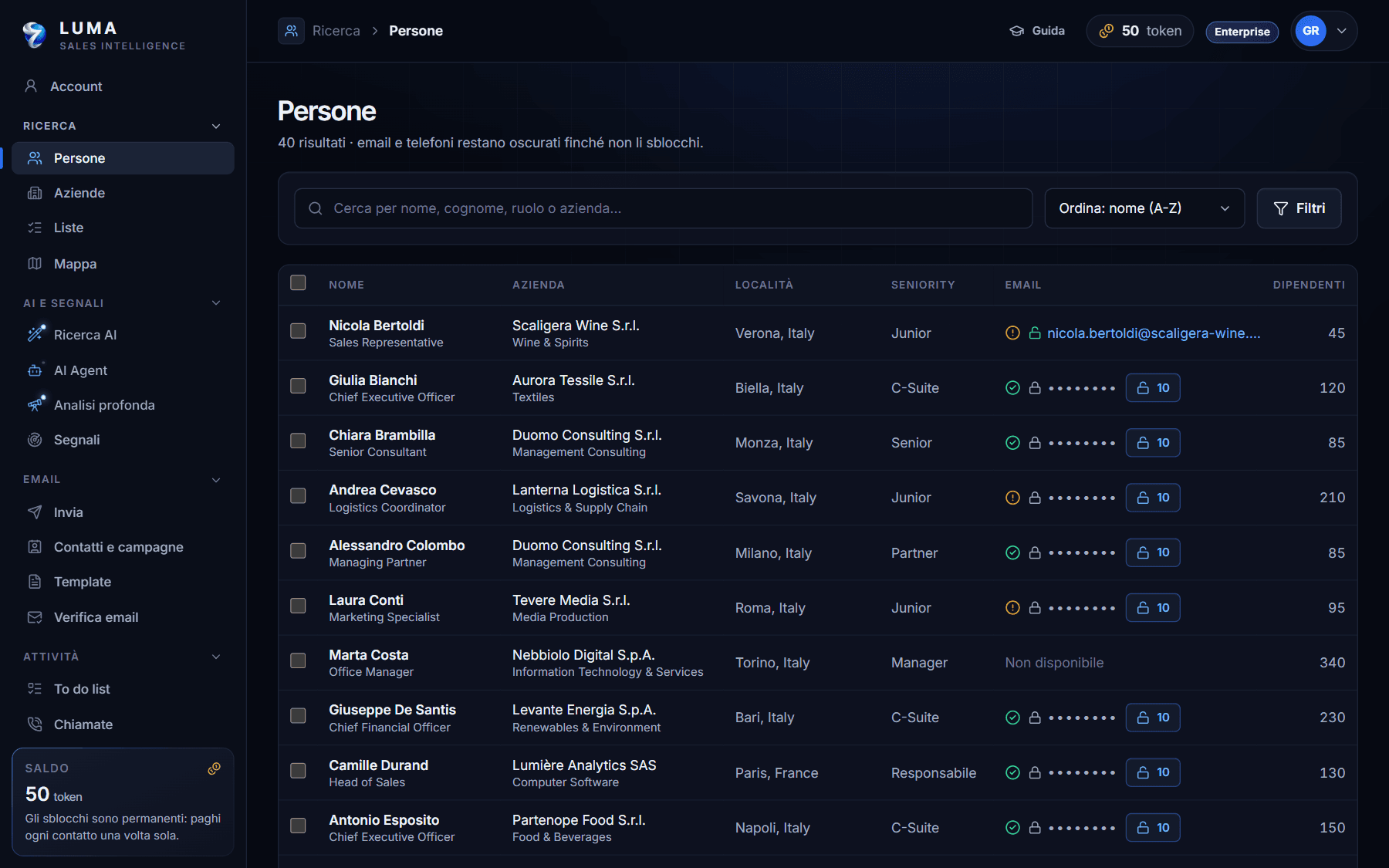Screen dimensions: 1389x868
Task: Tick the select-all checkbox in table header
Action: (298, 282)
